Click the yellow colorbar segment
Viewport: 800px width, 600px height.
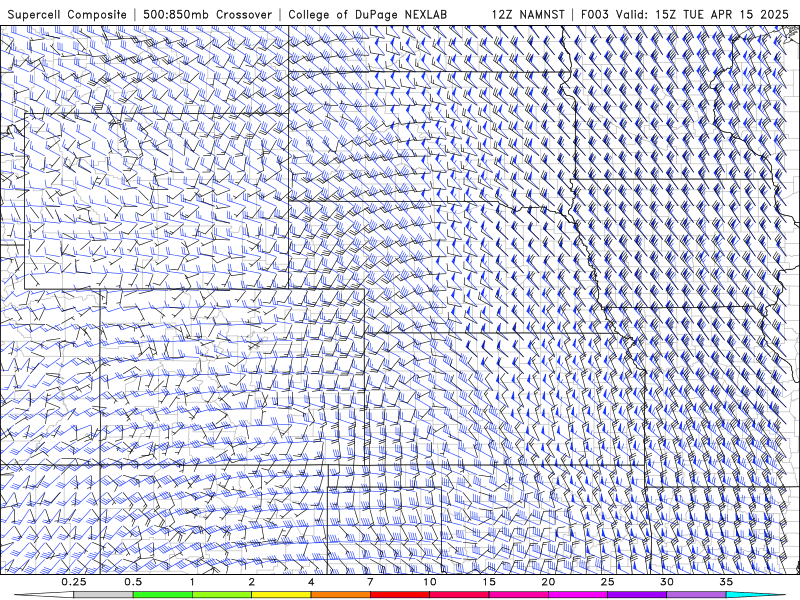coord(281,595)
